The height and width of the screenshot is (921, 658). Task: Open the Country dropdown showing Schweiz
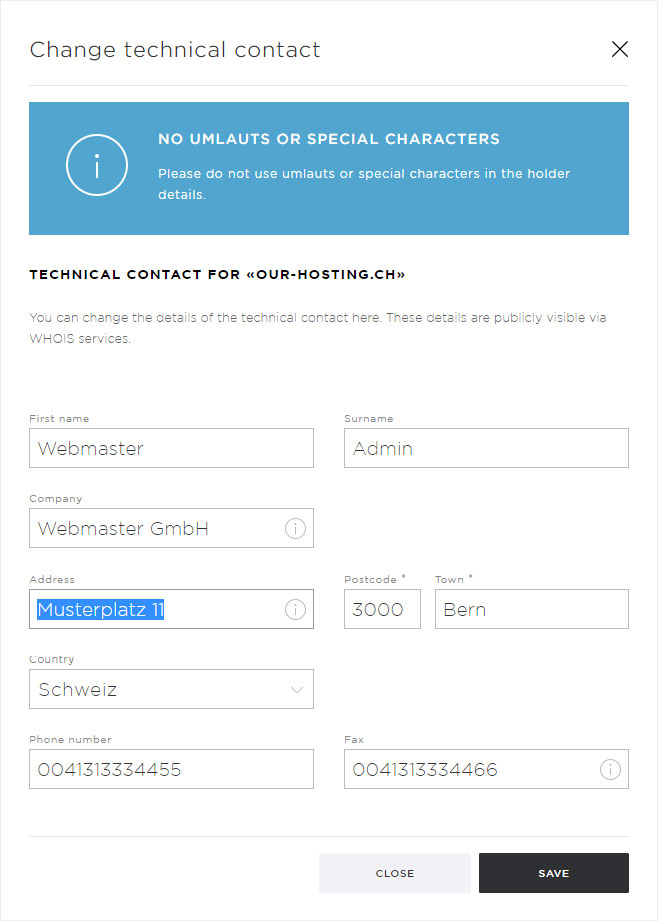[172, 689]
